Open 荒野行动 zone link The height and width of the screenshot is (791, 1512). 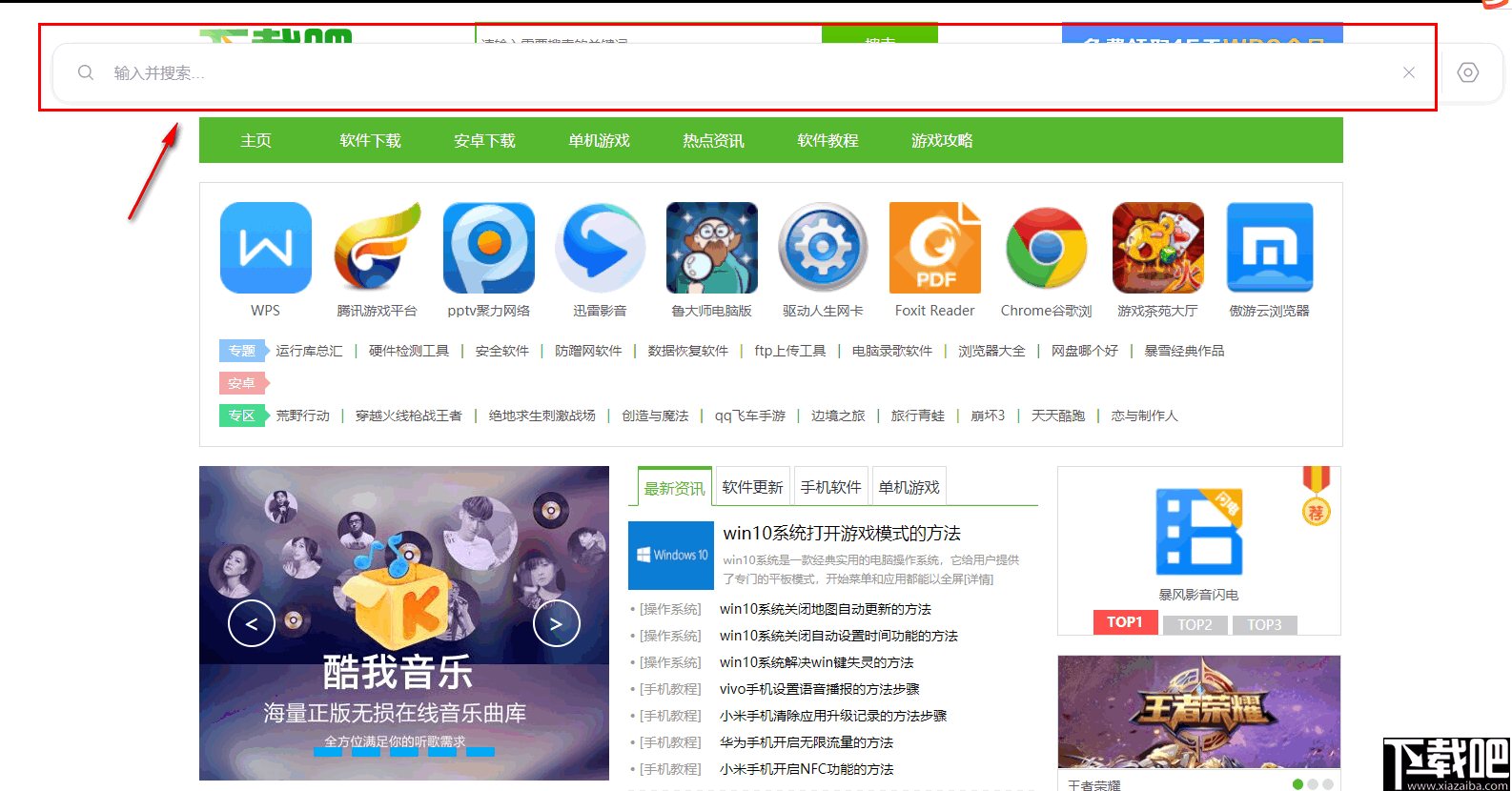[x=303, y=416]
